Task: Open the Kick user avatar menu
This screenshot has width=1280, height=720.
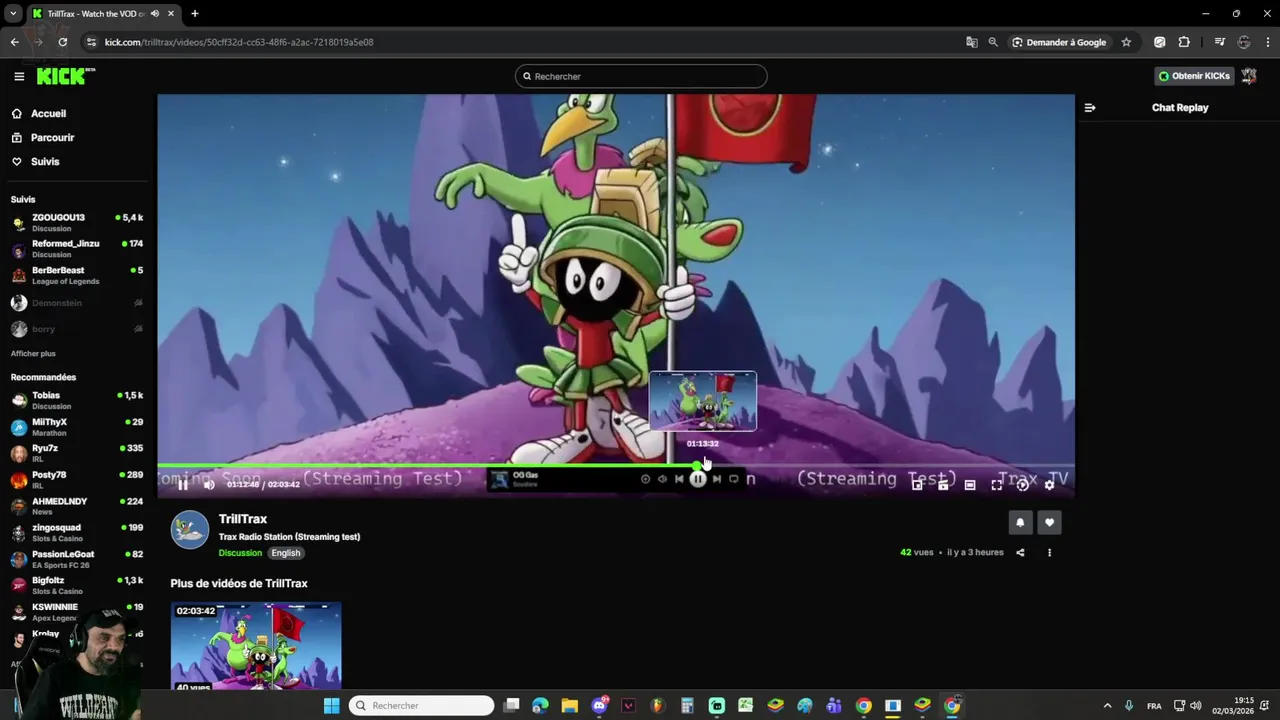Action: click(x=1249, y=76)
